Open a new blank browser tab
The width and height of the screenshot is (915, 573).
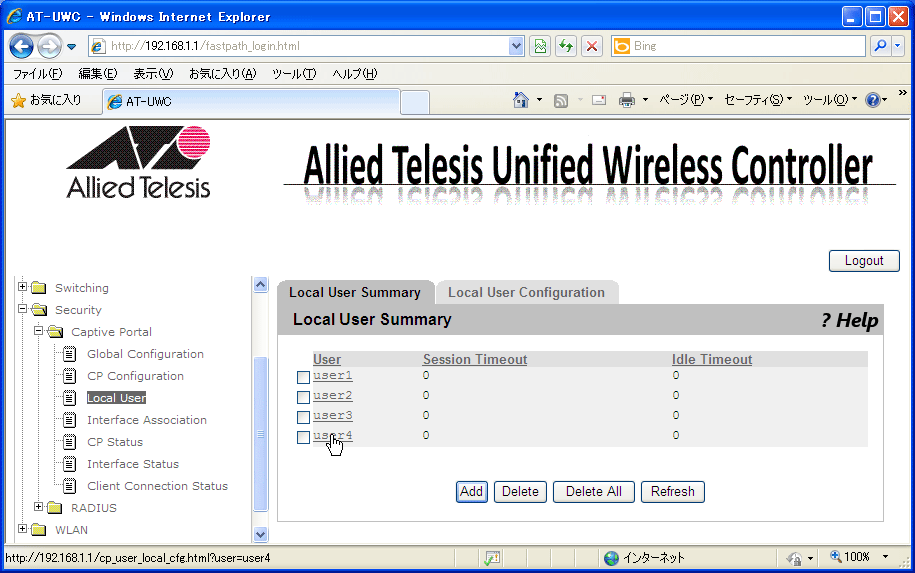click(415, 103)
